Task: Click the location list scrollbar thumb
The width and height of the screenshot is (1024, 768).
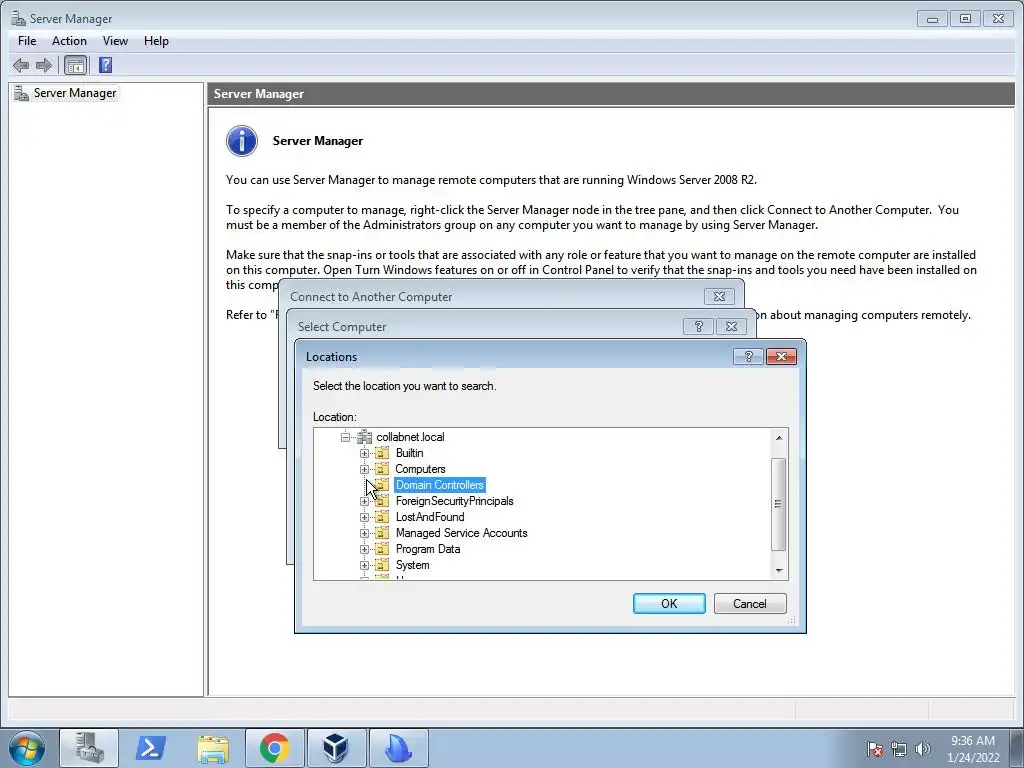Action: [x=778, y=504]
